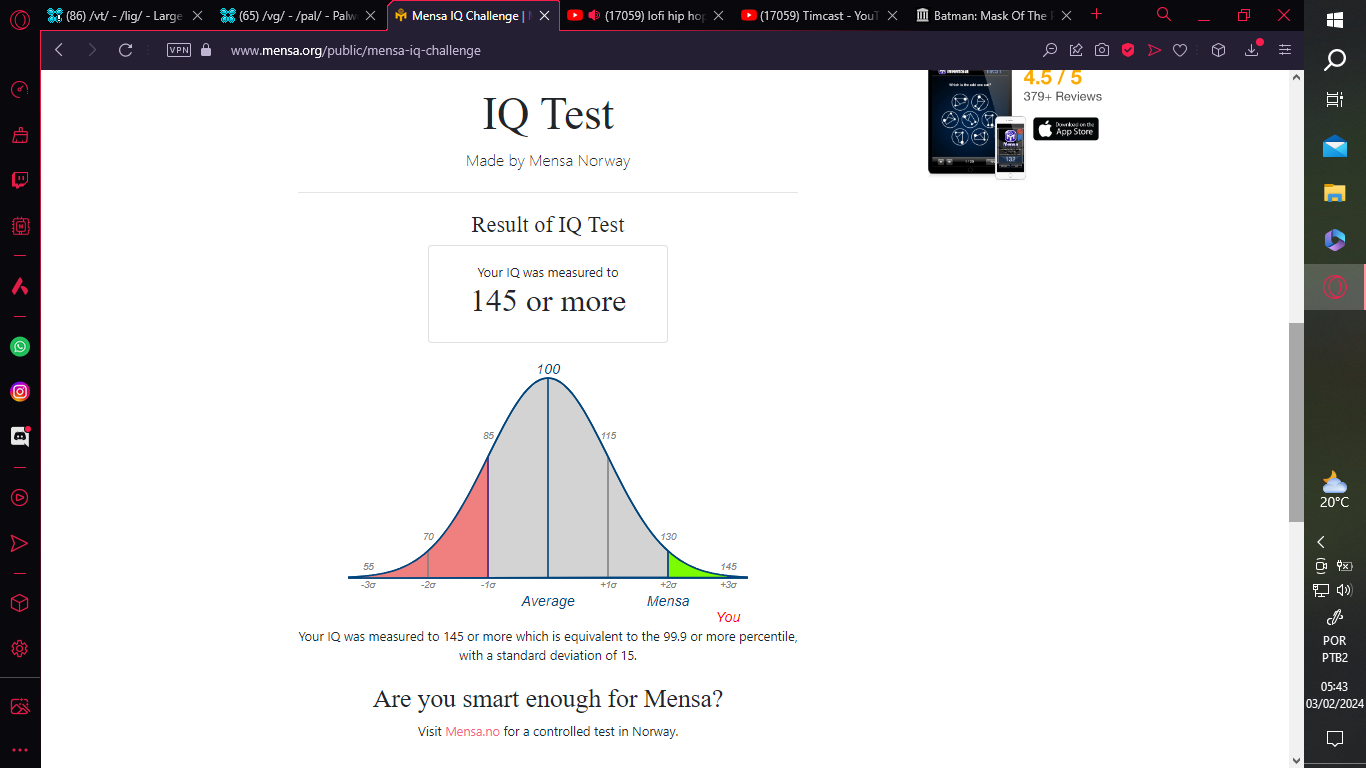Open the toolbar extensions cube icon

tap(1218, 50)
